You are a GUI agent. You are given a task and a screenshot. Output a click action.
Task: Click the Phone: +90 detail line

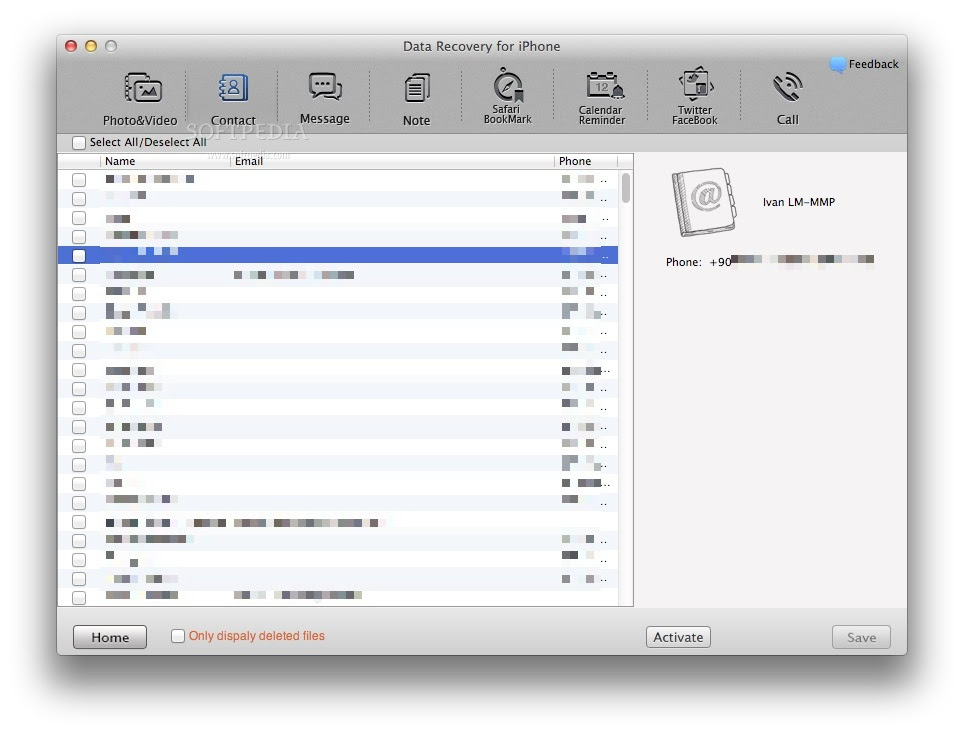(770, 262)
